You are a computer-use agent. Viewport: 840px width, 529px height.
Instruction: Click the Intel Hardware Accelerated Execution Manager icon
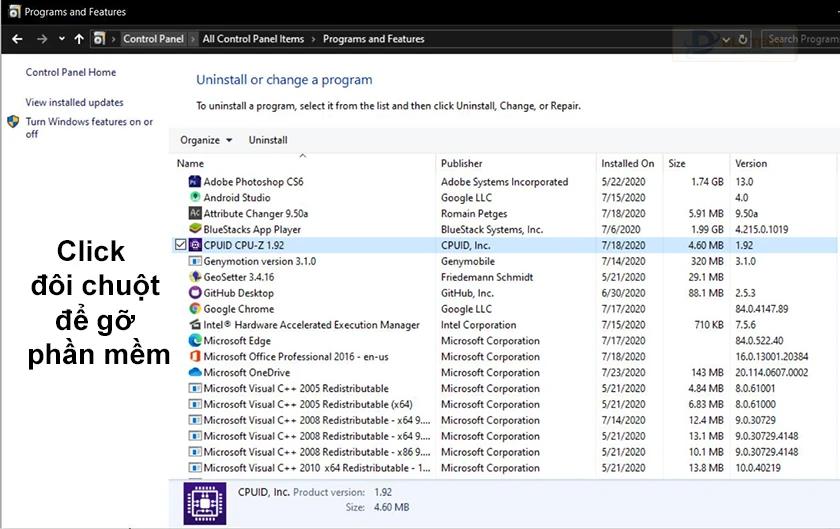click(x=195, y=325)
